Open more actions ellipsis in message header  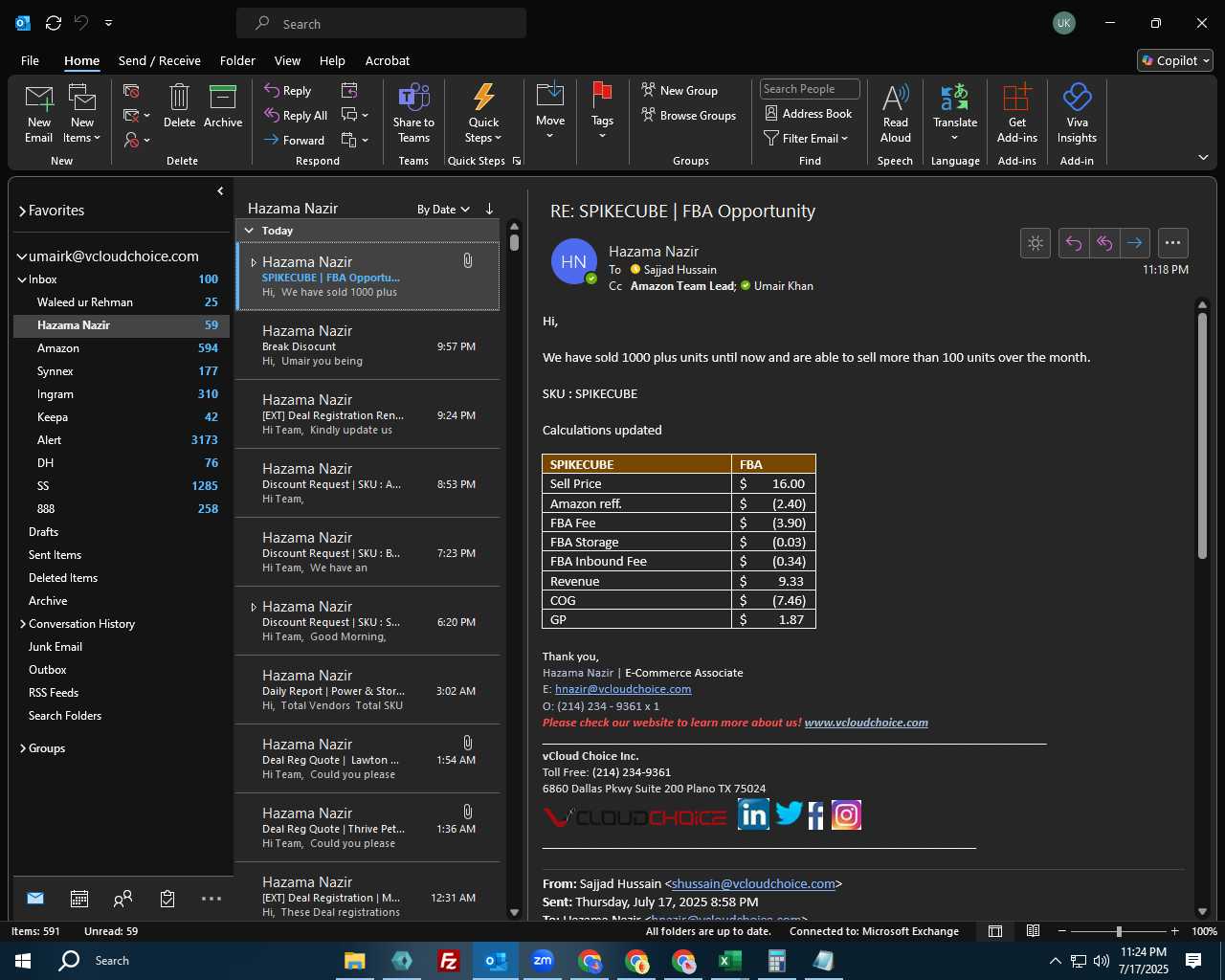(x=1173, y=243)
